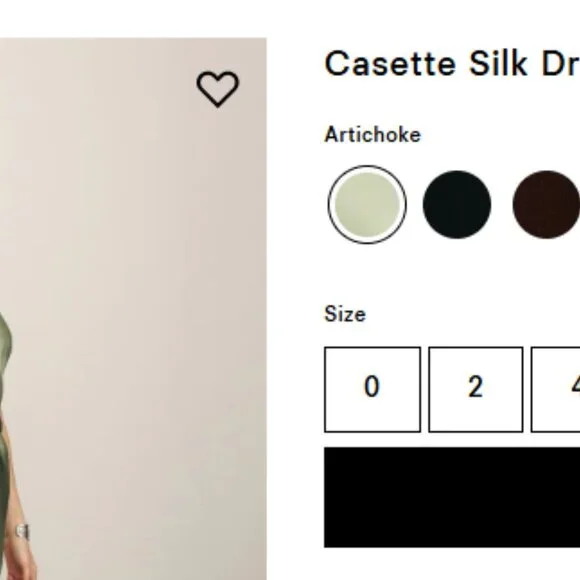Tap the numeral inside the size 2 box
Image resolution: width=580 pixels, height=580 pixels.
click(476, 387)
